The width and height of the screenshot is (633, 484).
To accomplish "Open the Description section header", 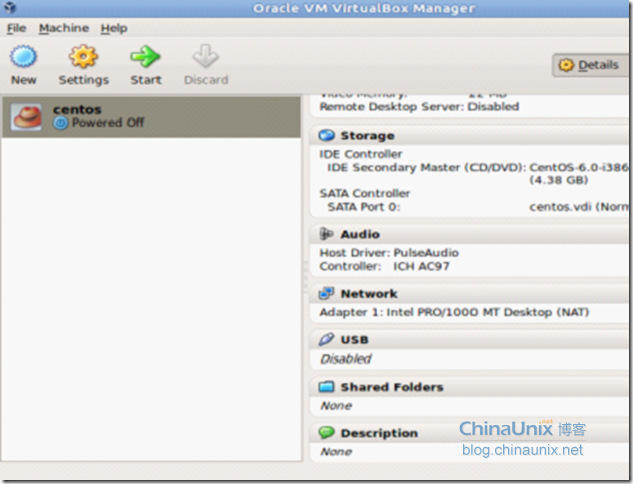I will [x=470, y=433].
